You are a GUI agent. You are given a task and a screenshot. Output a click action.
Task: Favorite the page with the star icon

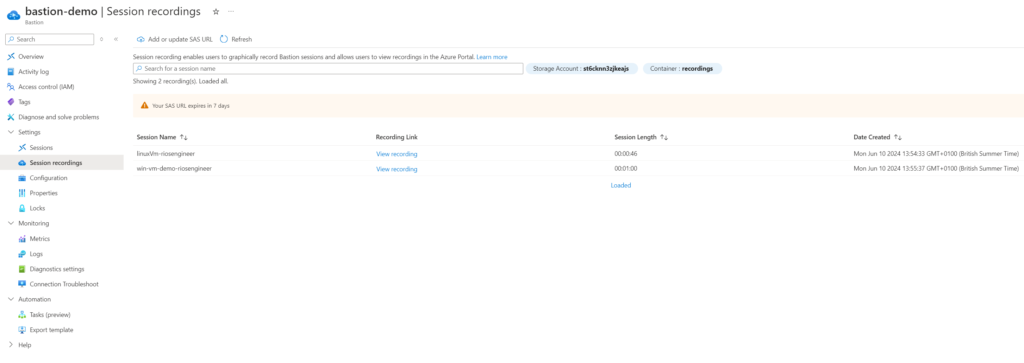click(x=216, y=12)
